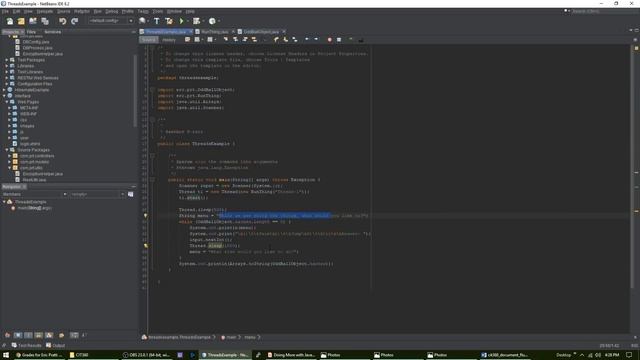The width and height of the screenshot is (640, 360).
Task: Expand the Libraries tree node
Action: pos(7,66)
